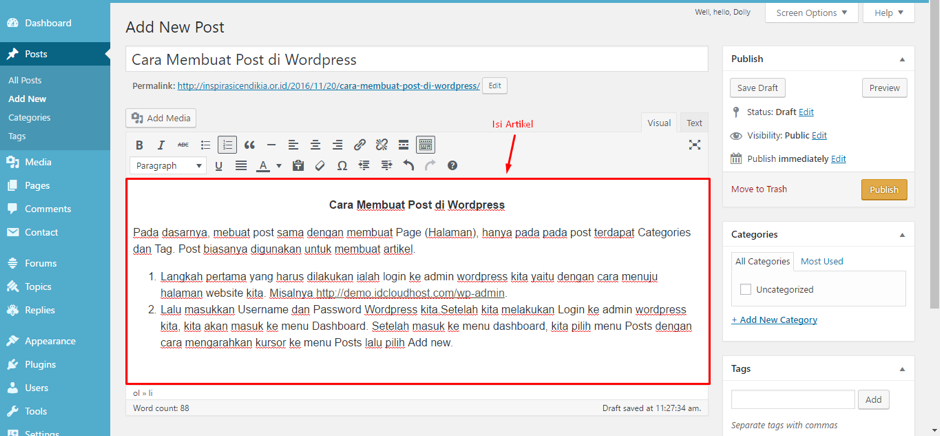
Task: Apply strikethrough formatting
Action: click(x=183, y=145)
